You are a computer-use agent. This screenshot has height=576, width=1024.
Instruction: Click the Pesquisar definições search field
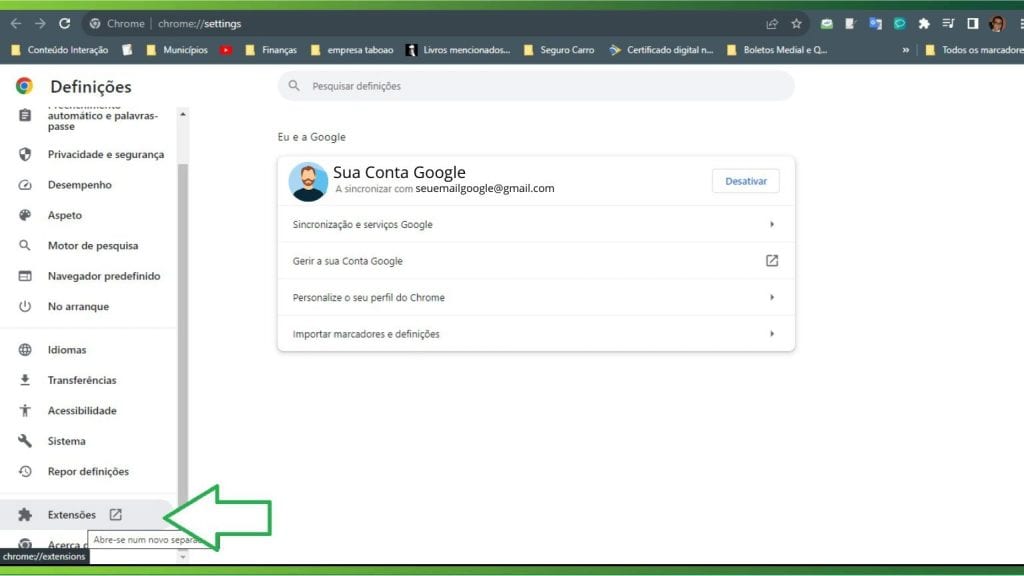[x=536, y=86]
